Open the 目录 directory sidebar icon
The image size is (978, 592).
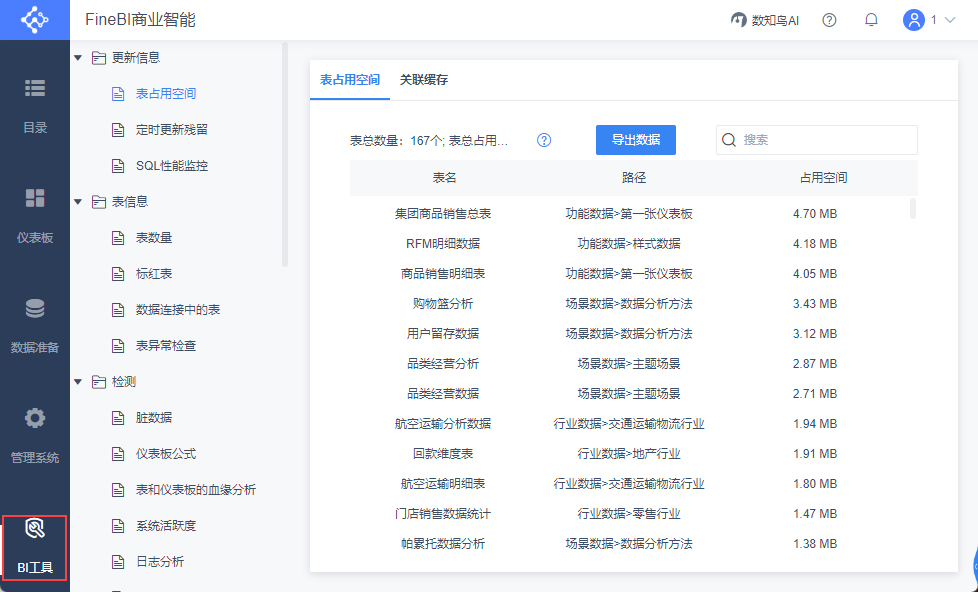(35, 89)
